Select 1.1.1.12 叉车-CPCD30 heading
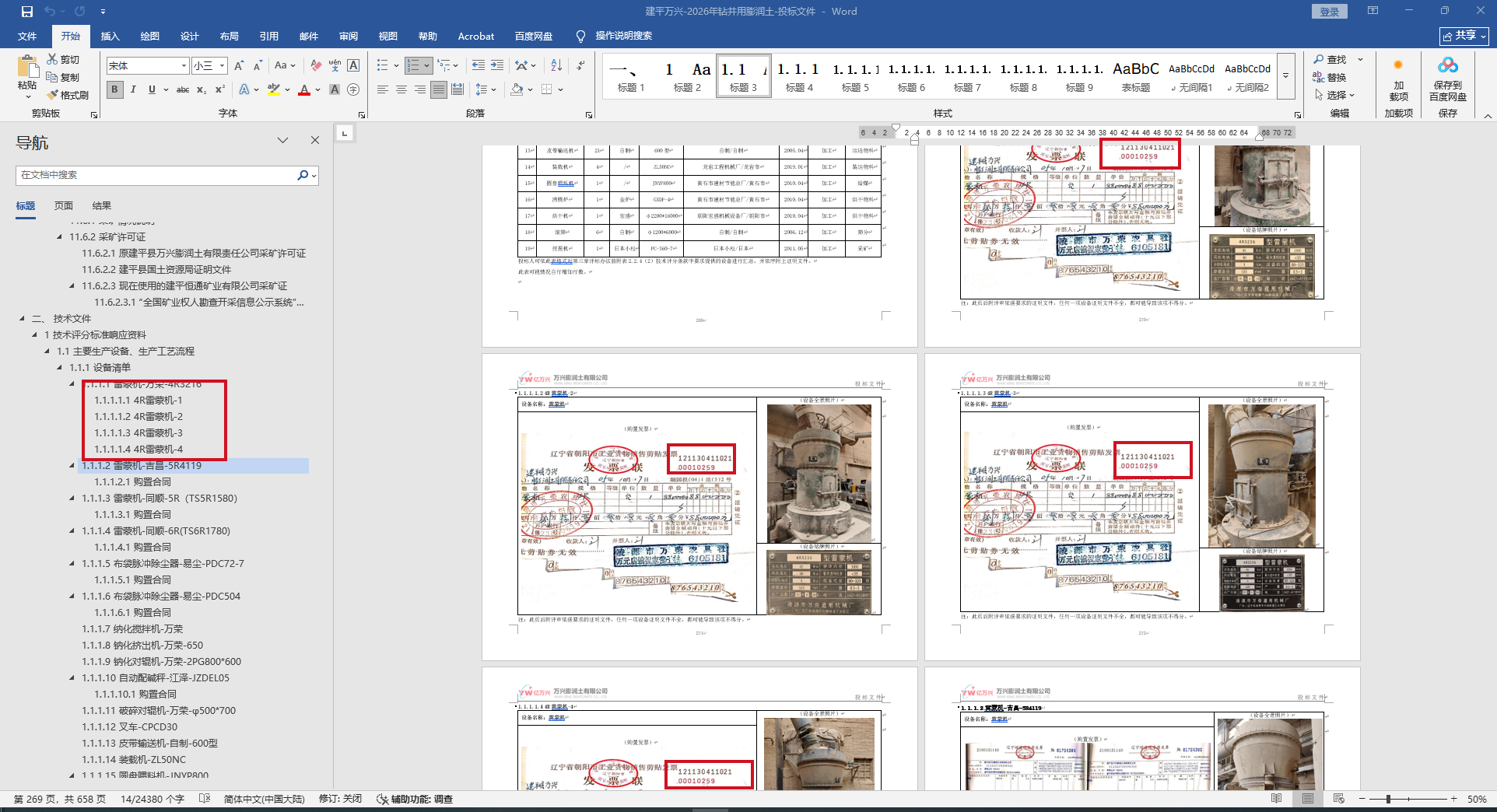1497x812 pixels. coord(129,727)
